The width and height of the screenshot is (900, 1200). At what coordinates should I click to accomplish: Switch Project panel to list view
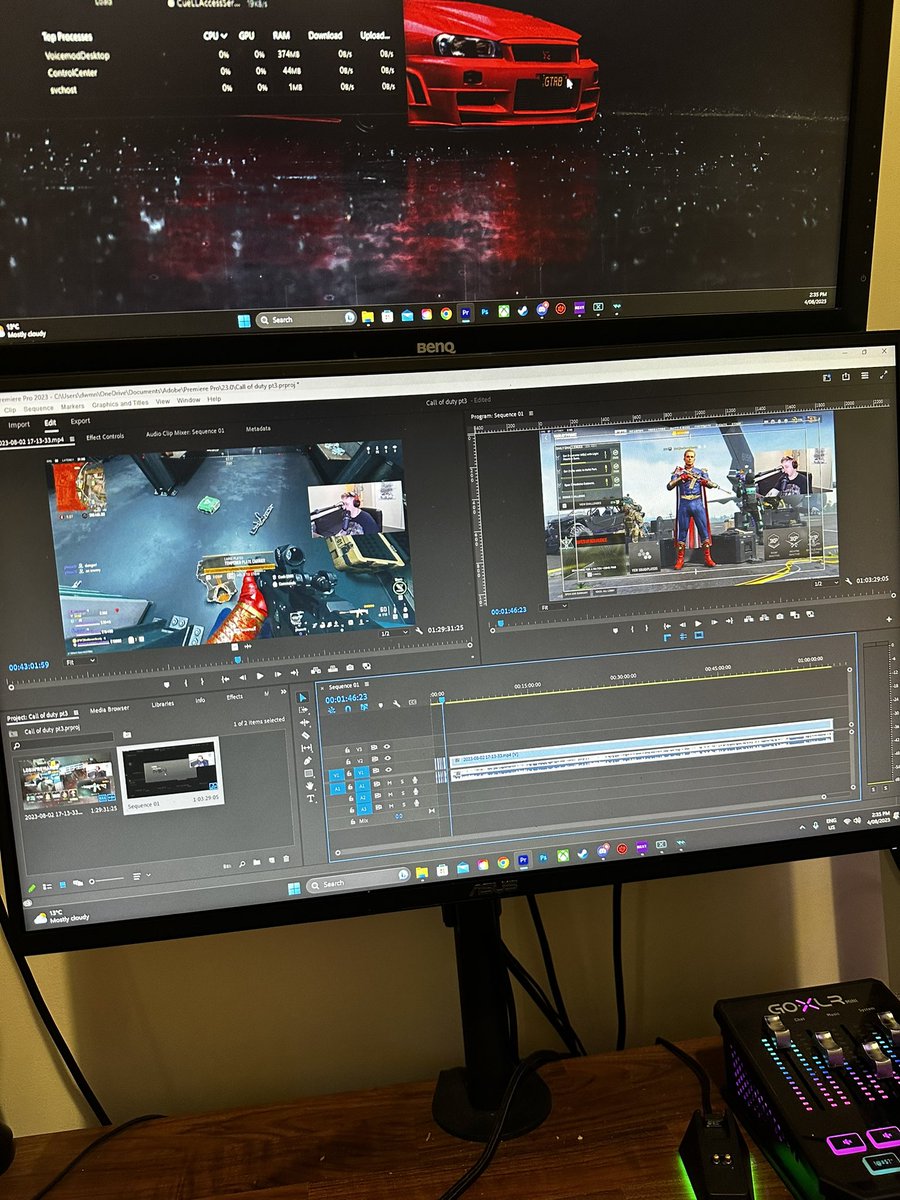click(47, 886)
